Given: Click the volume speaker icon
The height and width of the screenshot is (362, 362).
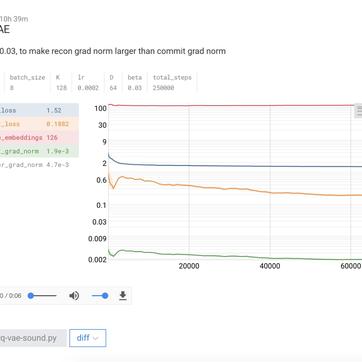Looking at the screenshot, I should [74, 296].
